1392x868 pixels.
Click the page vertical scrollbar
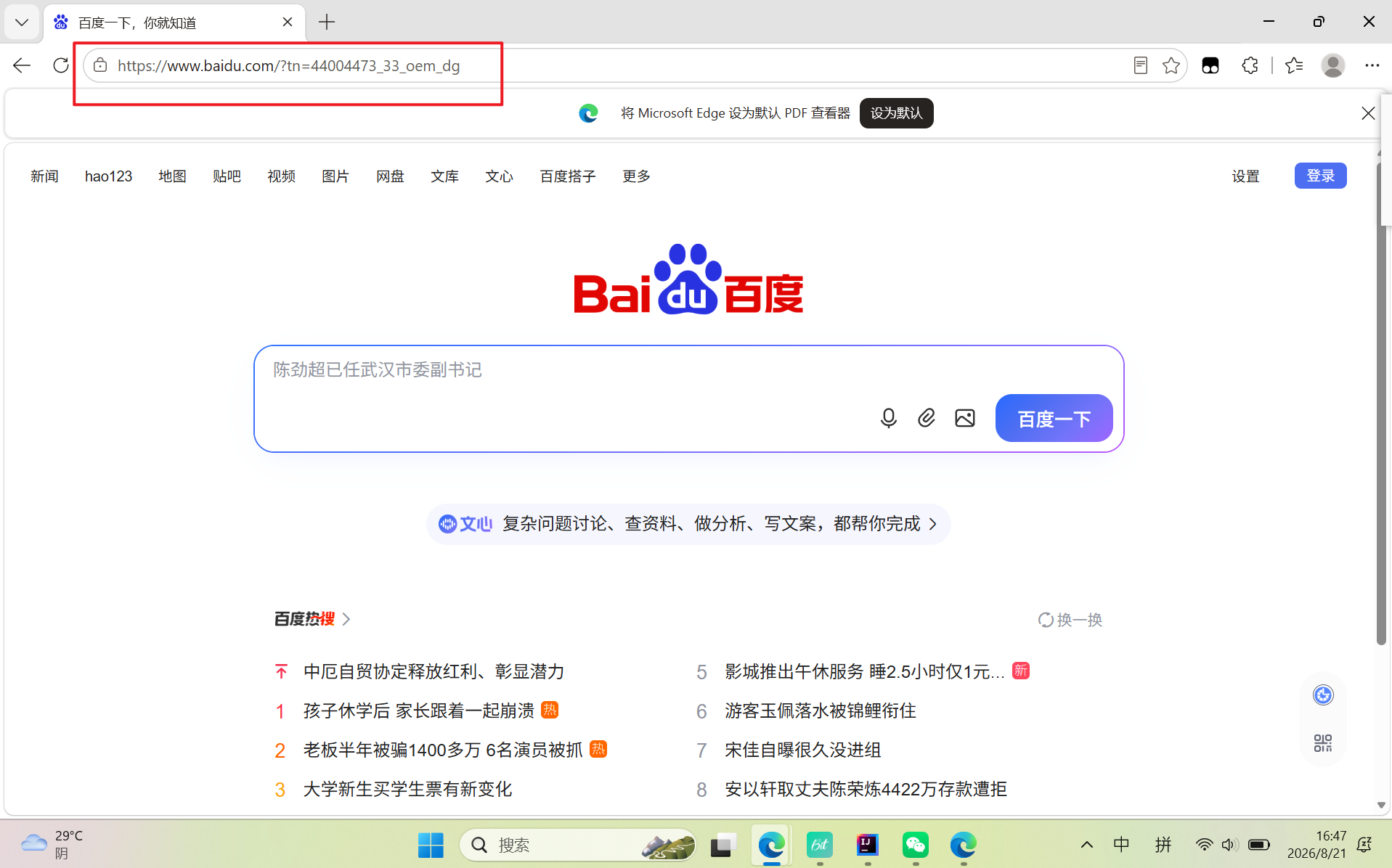click(x=1381, y=403)
